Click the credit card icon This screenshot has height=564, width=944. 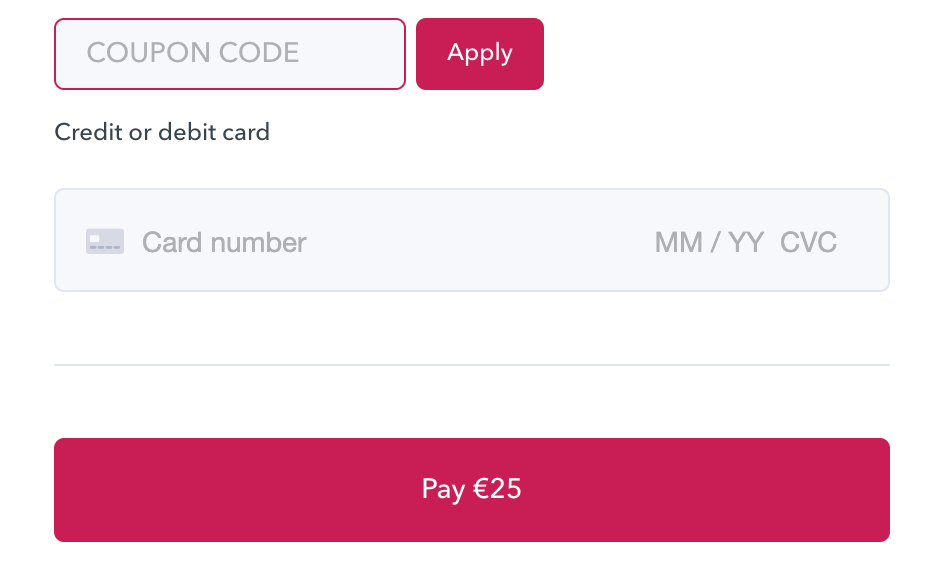click(x=105, y=241)
